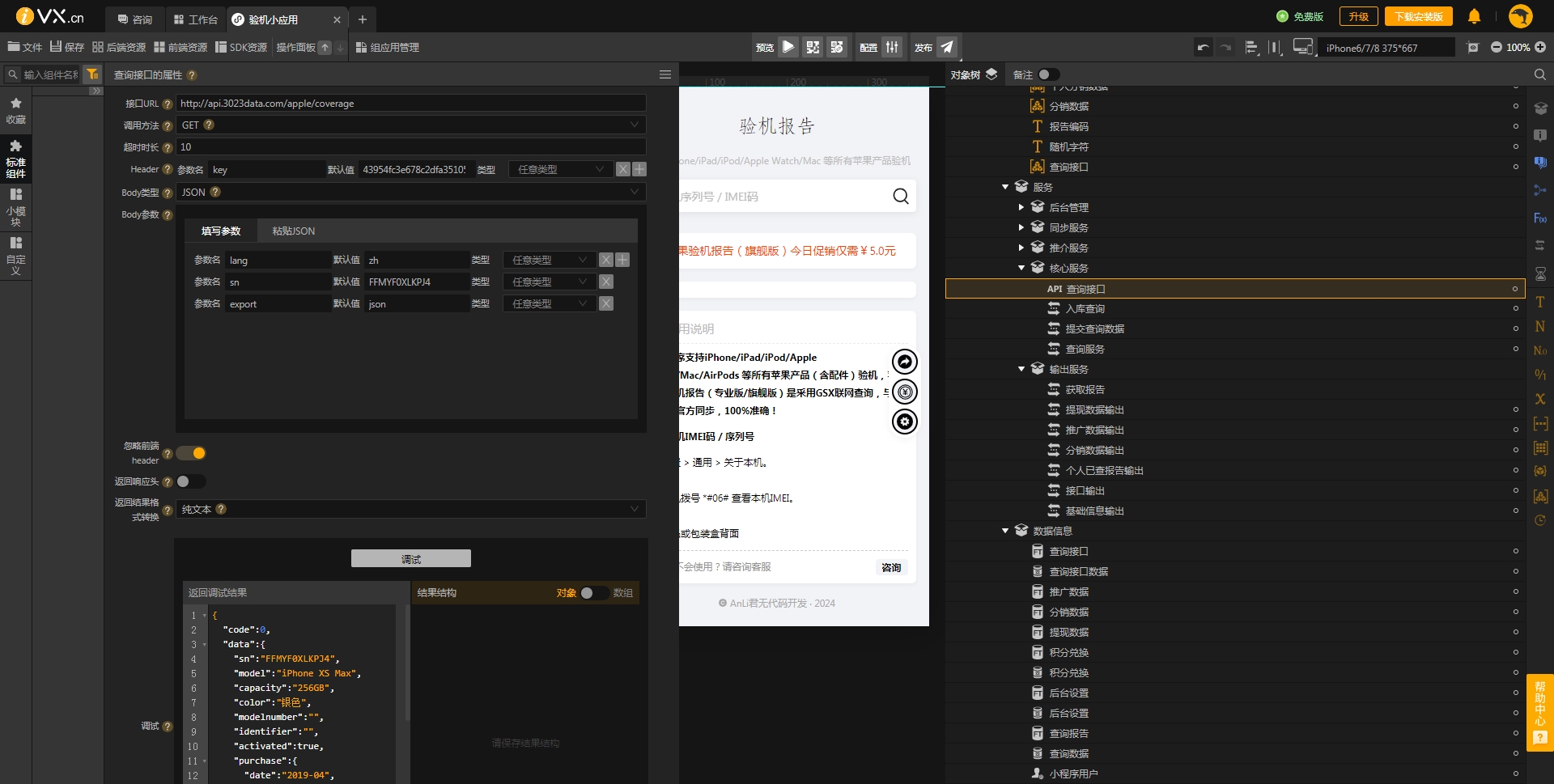Viewport: 1554px width, 784px height.
Task: Open the 配置 sliders settings icon
Action: [892, 47]
